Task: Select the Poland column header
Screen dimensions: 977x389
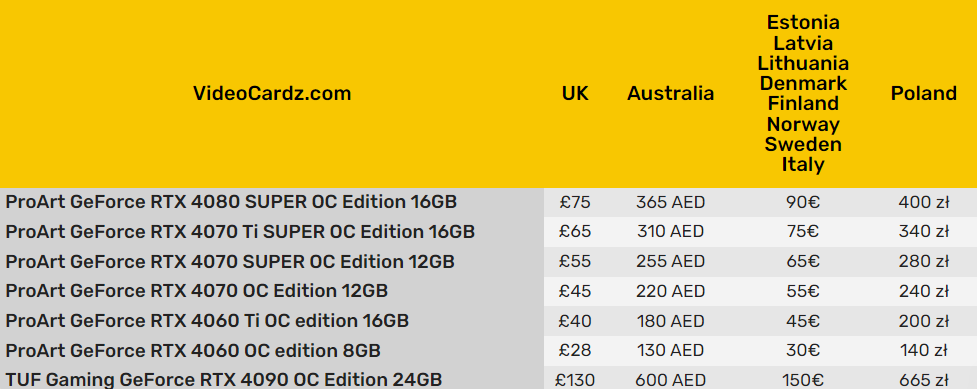Action: tap(923, 94)
